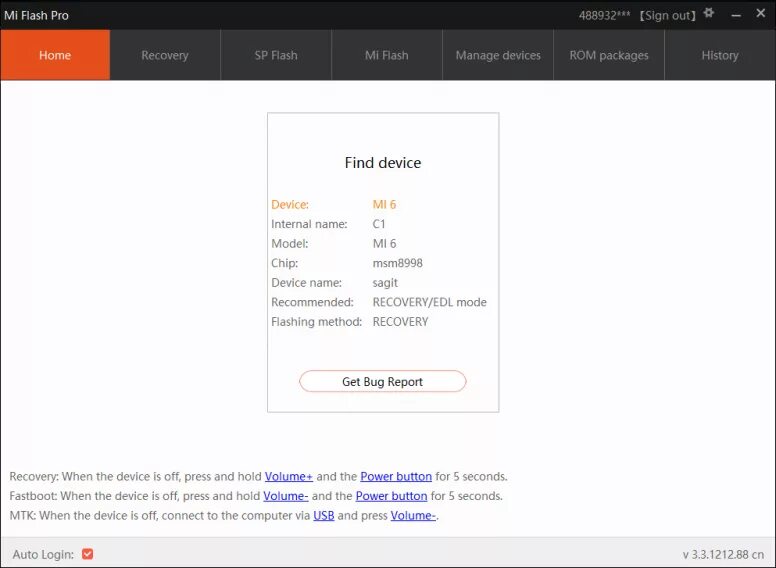Toggle the Auto Login checkbox
The width and height of the screenshot is (776, 568).
click(88, 554)
